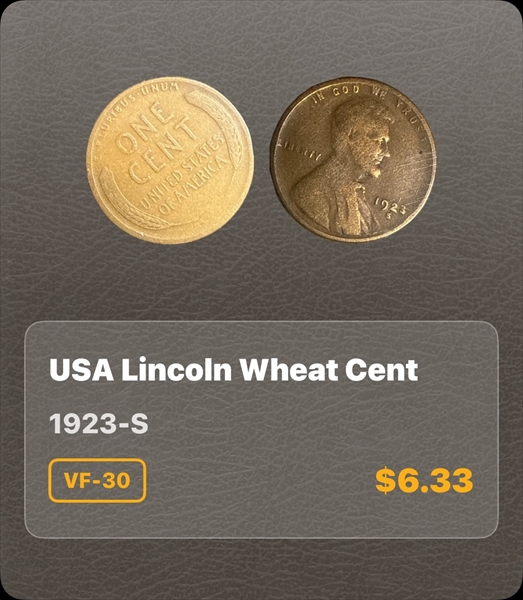Click the LIBERTY inscription on the obverse
The height and width of the screenshot is (600, 523).
coord(300,150)
